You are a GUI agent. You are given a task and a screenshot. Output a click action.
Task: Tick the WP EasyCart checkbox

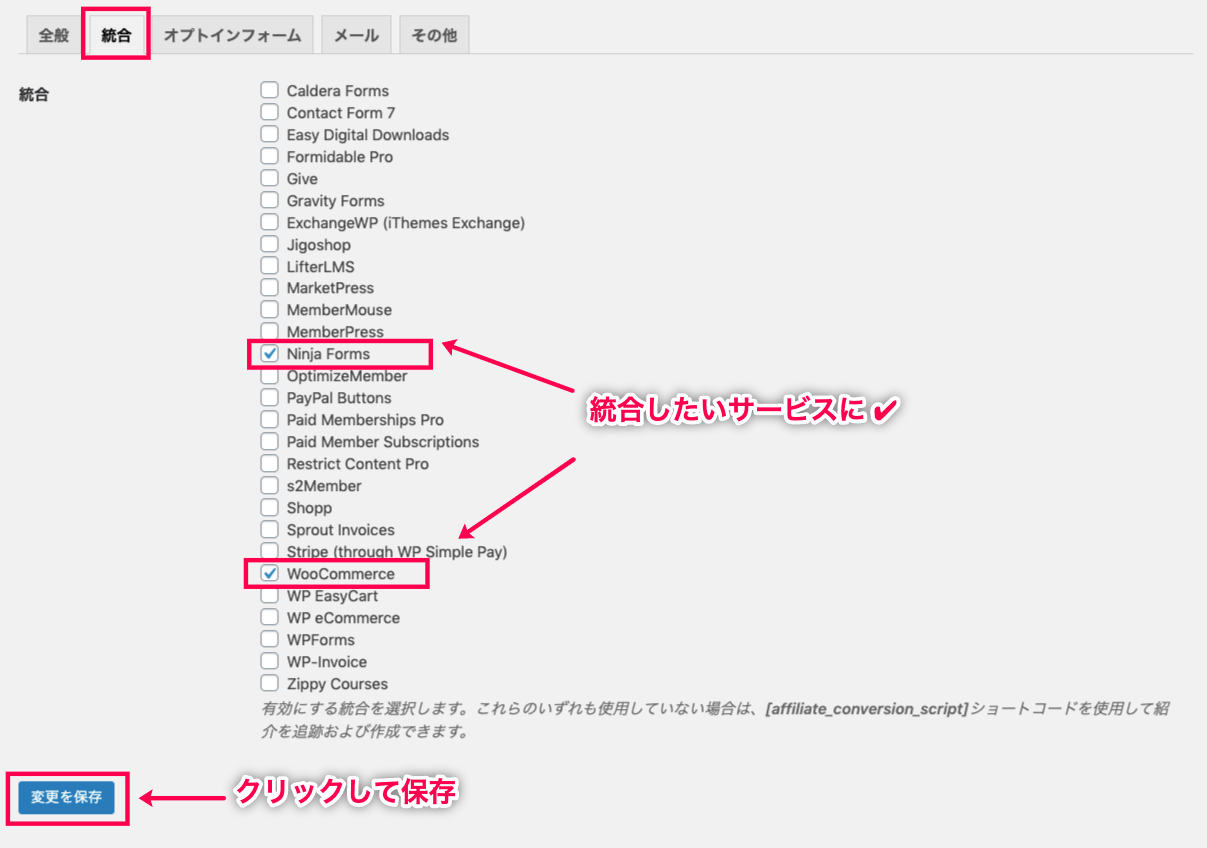tap(269, 596)
